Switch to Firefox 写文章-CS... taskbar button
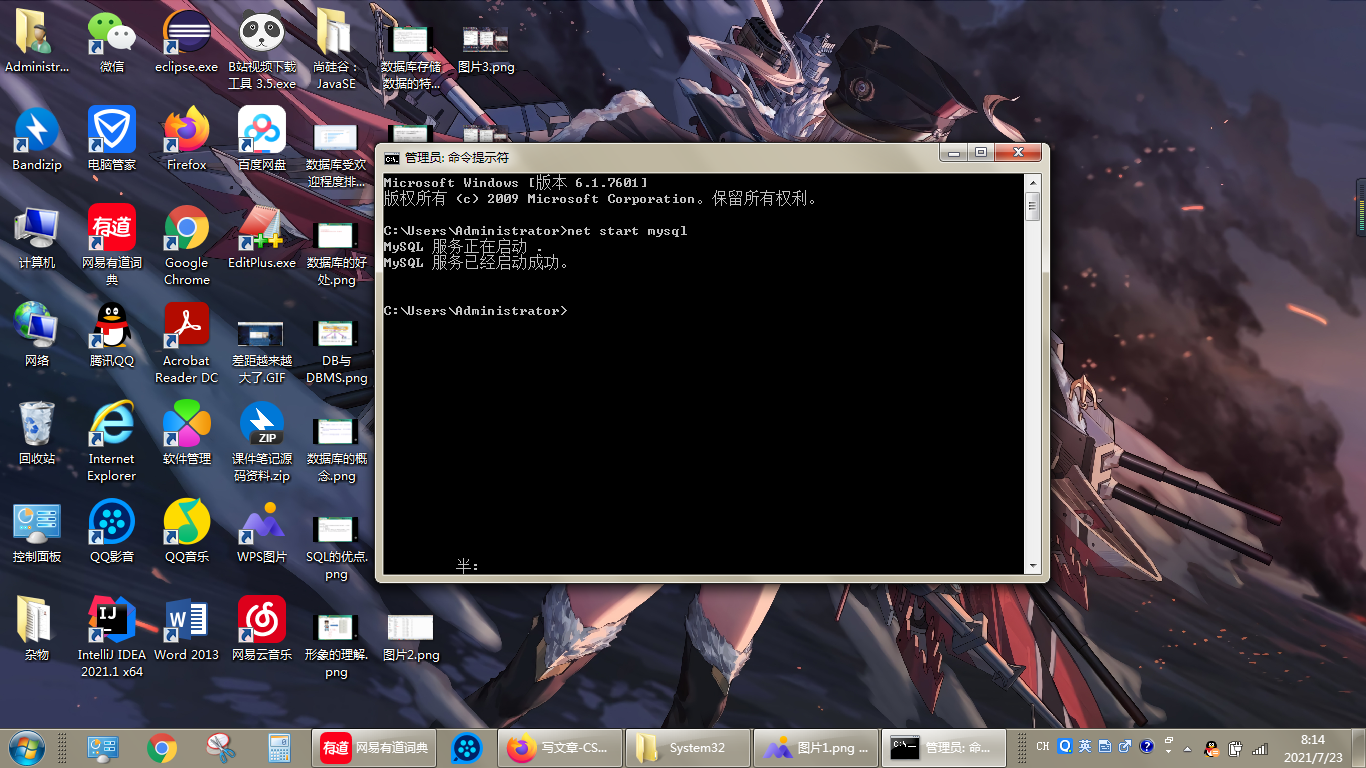Image resolution: width=1366 pixels, height=768 pixels. coord(560,748)
